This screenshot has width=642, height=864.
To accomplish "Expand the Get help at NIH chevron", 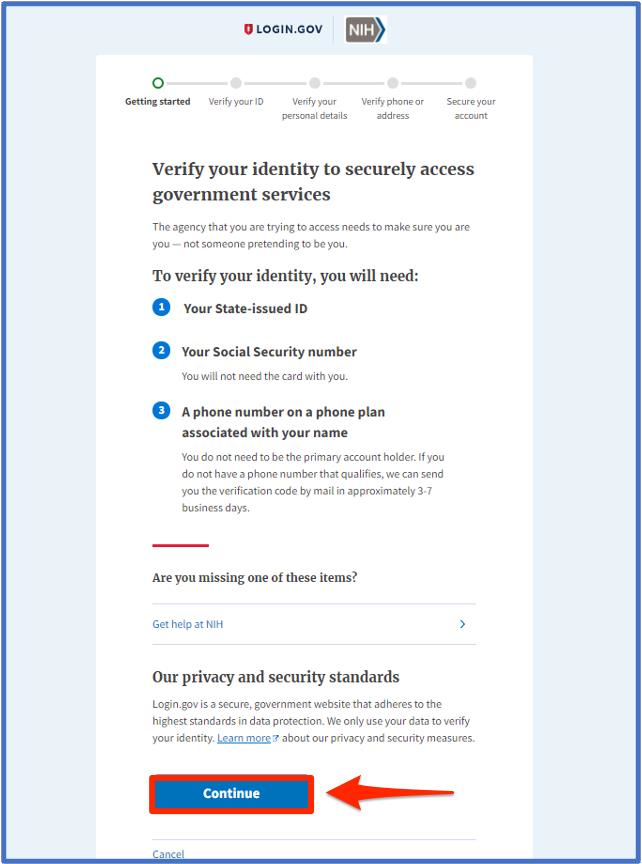I will click(462, 624).
